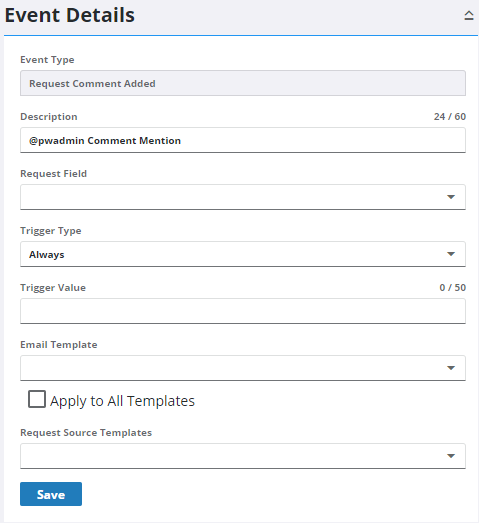The image size is (479, 523).
Task: Click the Request Source Templates dropdown arrow
Action: 451,456
